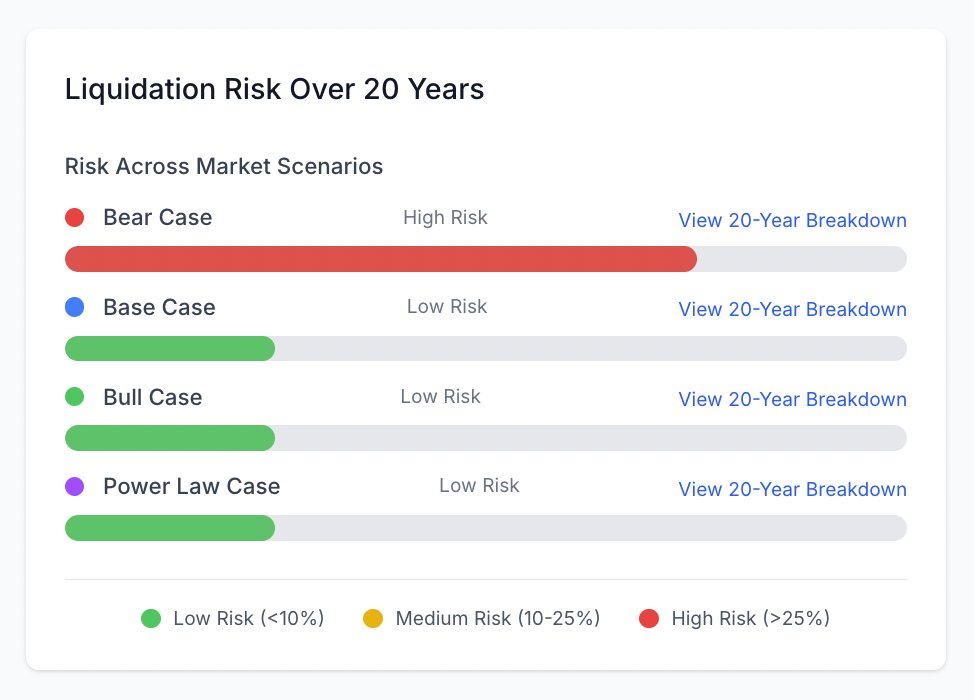Open Base Case 20-Year Breakdown link
This screenshot has height=700, width=974.
click(x=792, y=309)
